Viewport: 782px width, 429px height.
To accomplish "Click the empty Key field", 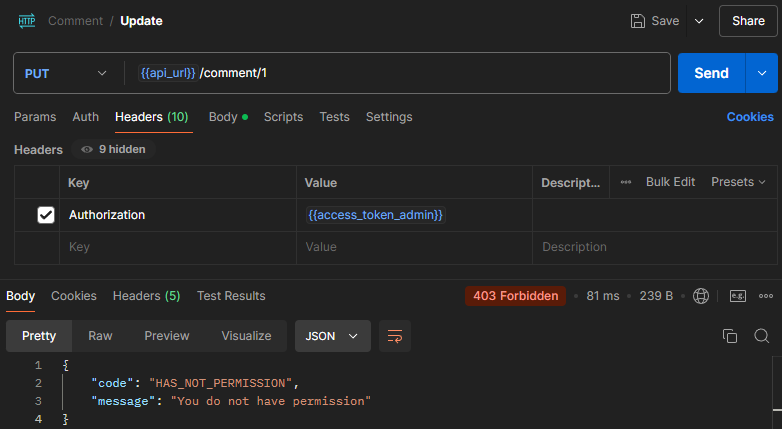I will tap(178, 247).
